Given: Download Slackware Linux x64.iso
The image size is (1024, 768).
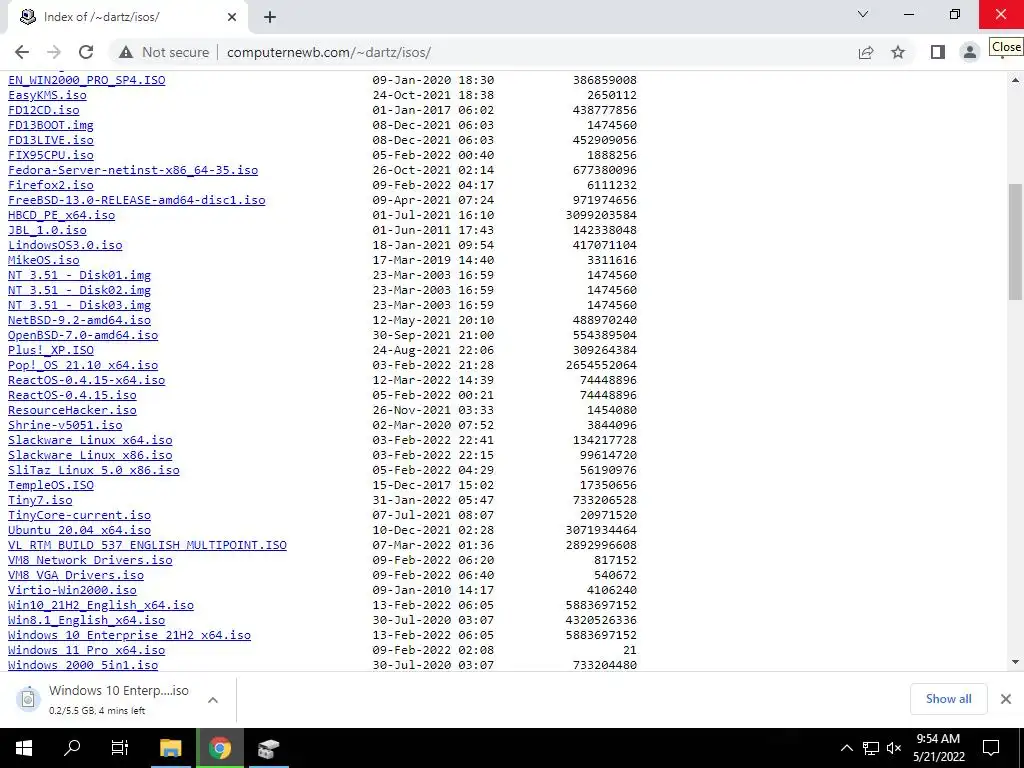Looking at the screenshot, I should coord(90,440).
